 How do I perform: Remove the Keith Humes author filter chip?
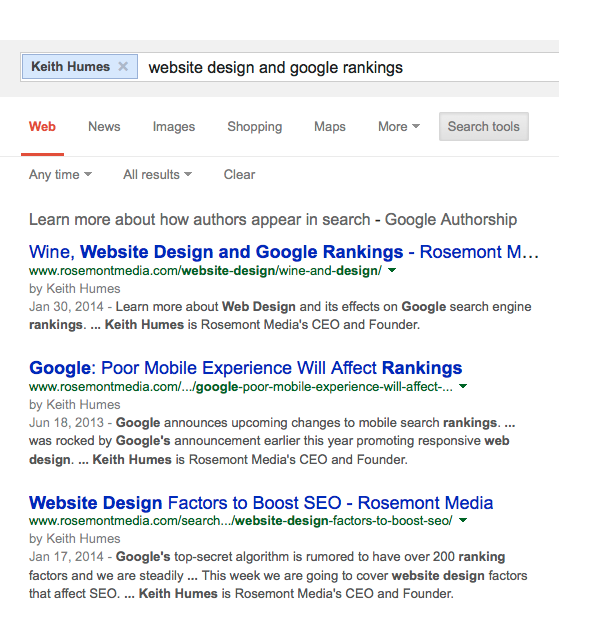coord(123,67)
